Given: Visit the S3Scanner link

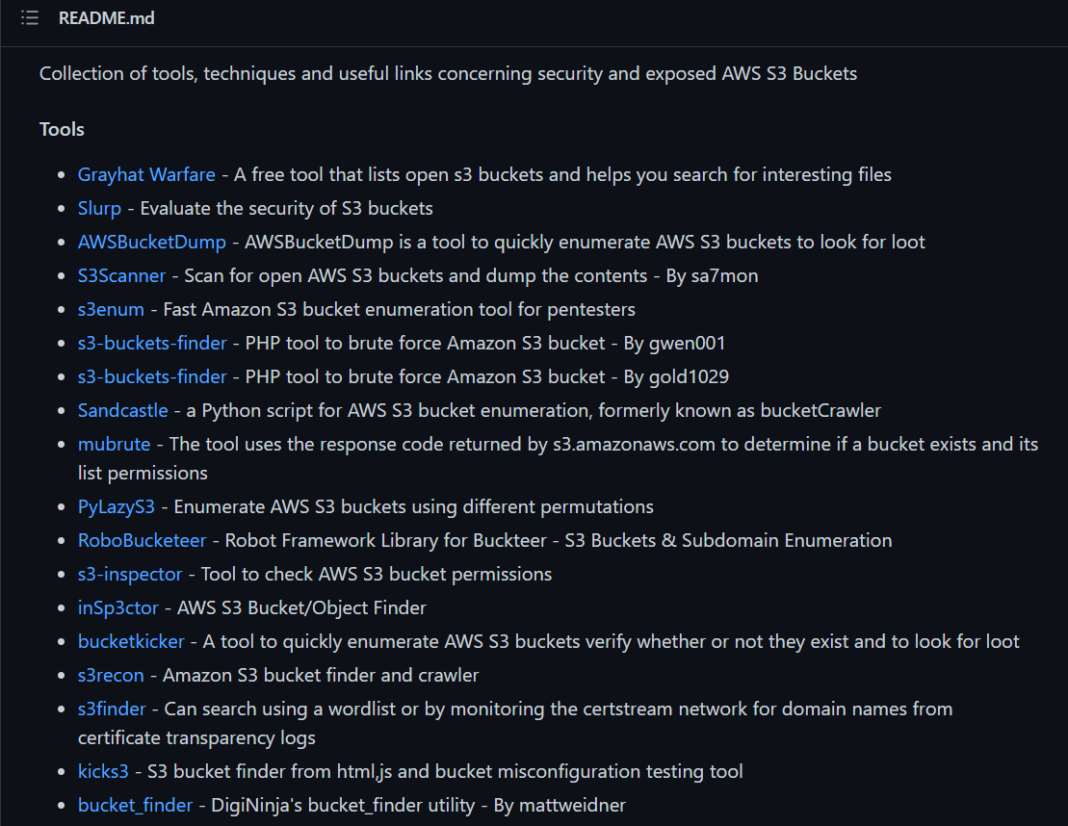Looking at the screenshot, I should [x=122, y=276].
